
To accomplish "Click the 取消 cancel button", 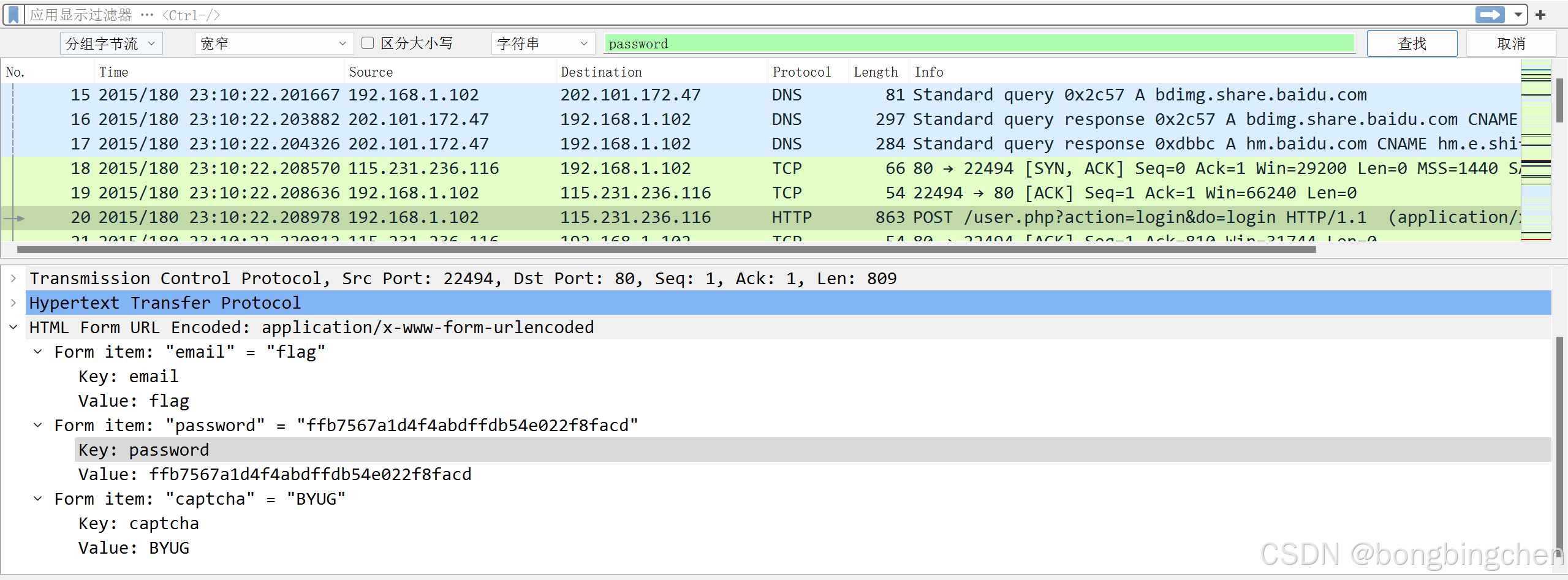I will (x=1511, y=43).
